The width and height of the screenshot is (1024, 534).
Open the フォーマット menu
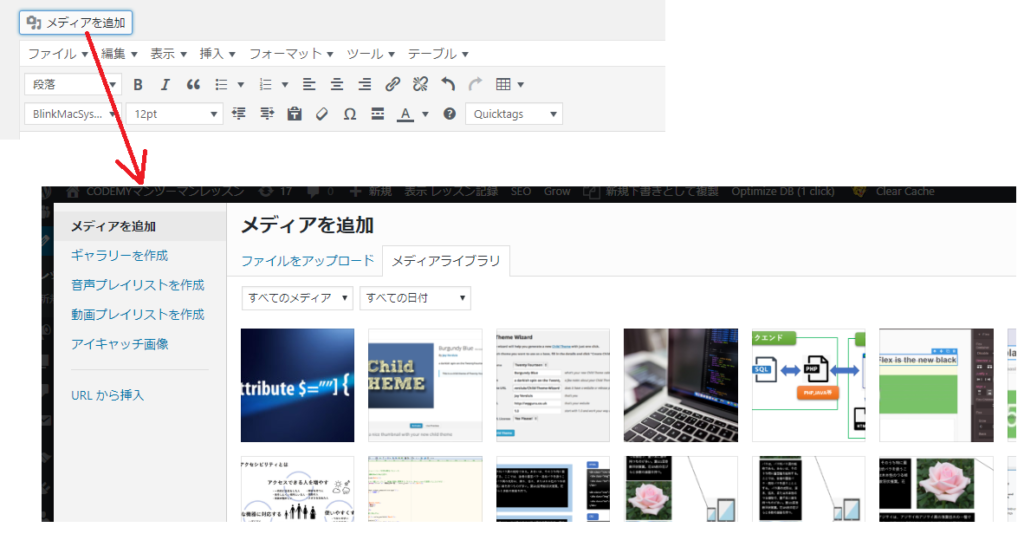click(x=292, y=54)
